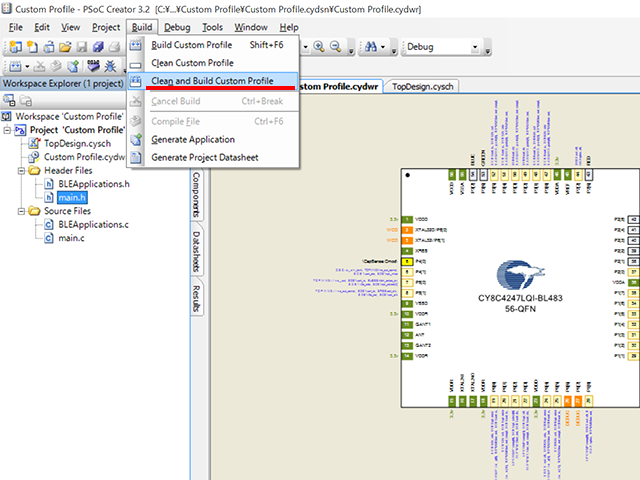This screenshot has width=640, height=480.
Task: Open the Help menu
Action: pos(289,27)
